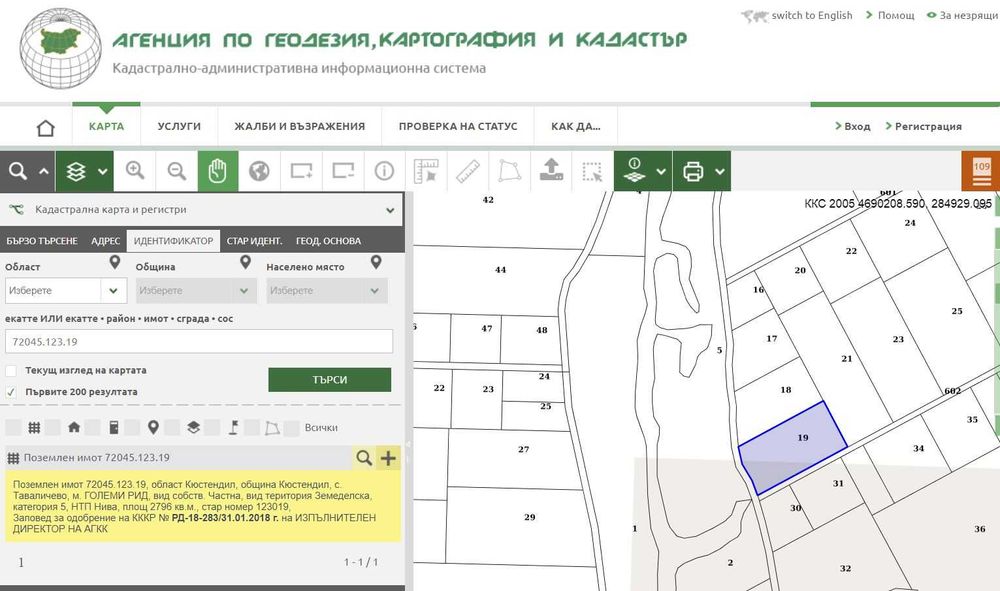The width and height of the screenshot is (1000, 591).
Task: Open the КАРТА menu tab
Action: click(x=107, y=126)
